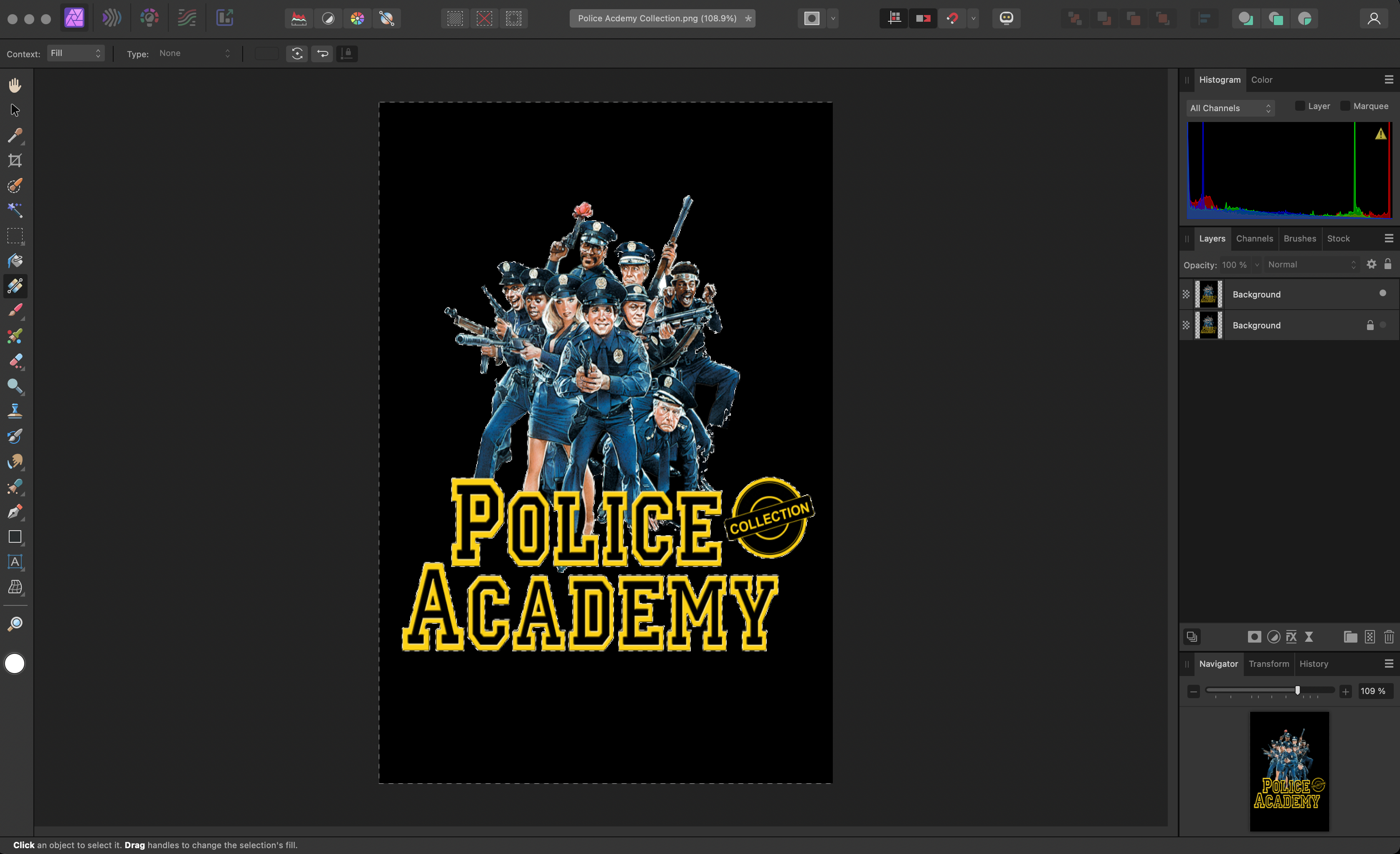
Task: Select the Gradient tool
Action: tap(15, 286)
